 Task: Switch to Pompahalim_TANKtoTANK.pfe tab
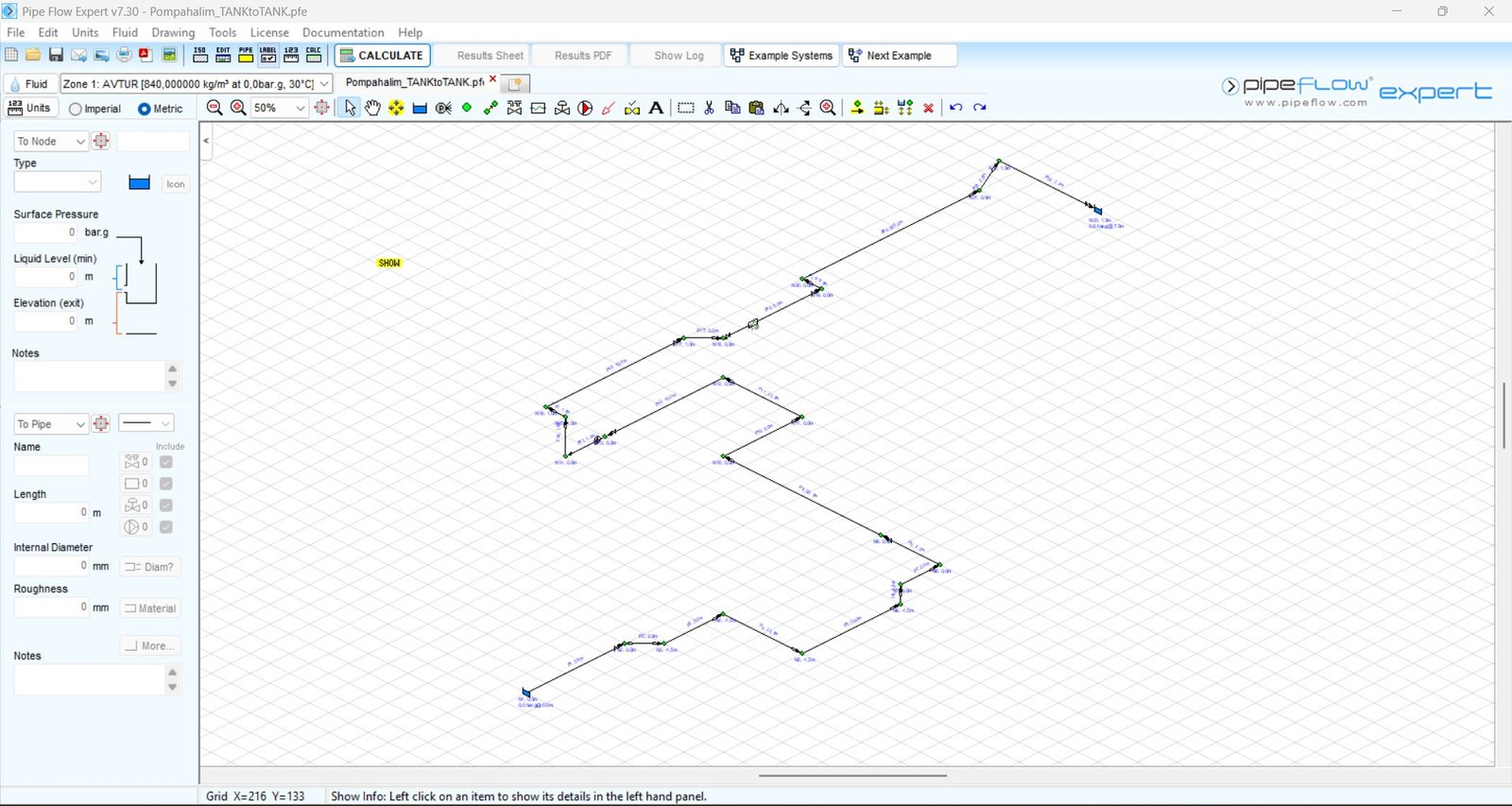(414, 82)
